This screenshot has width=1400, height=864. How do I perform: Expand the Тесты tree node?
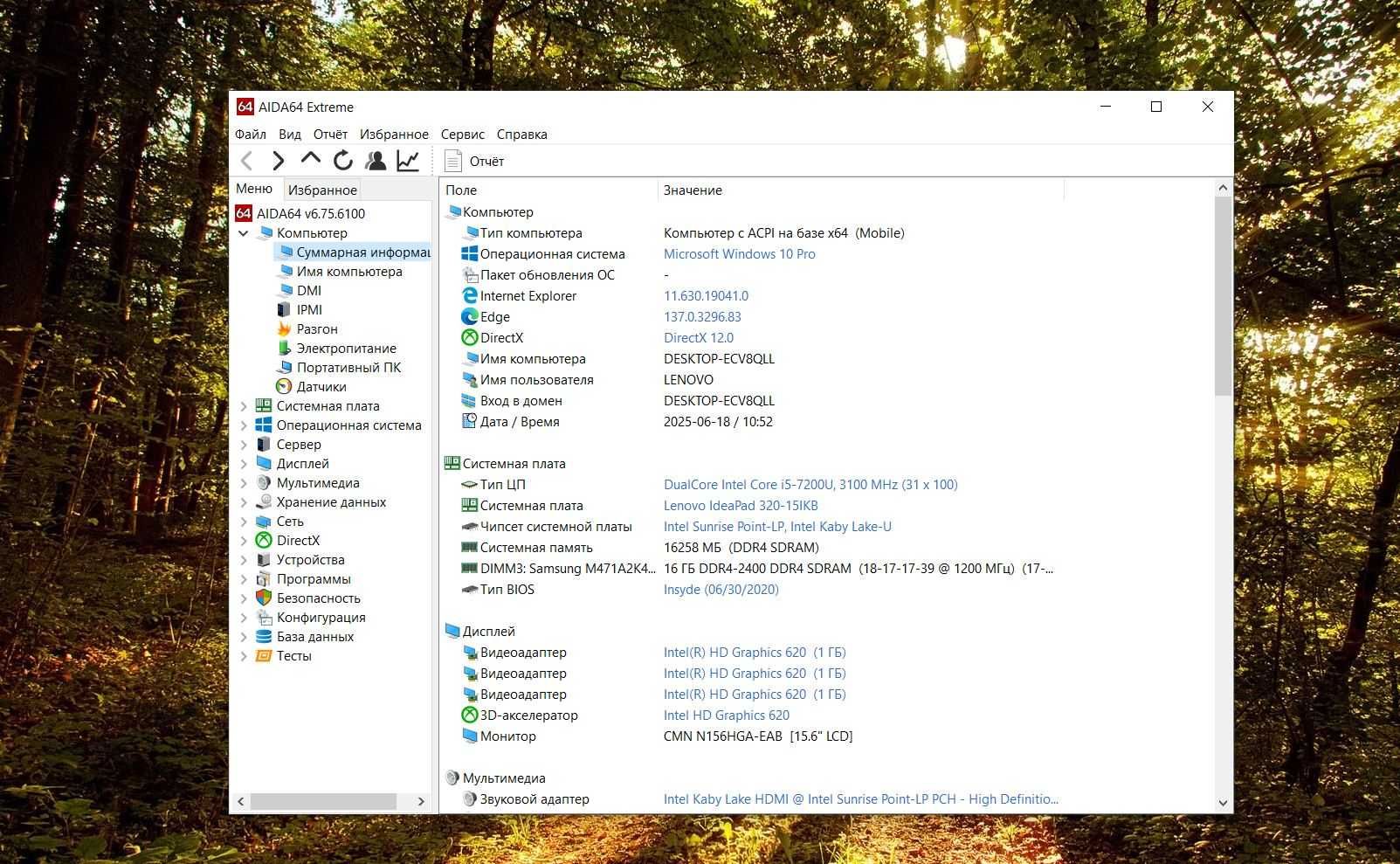click(x=244, y=656)
